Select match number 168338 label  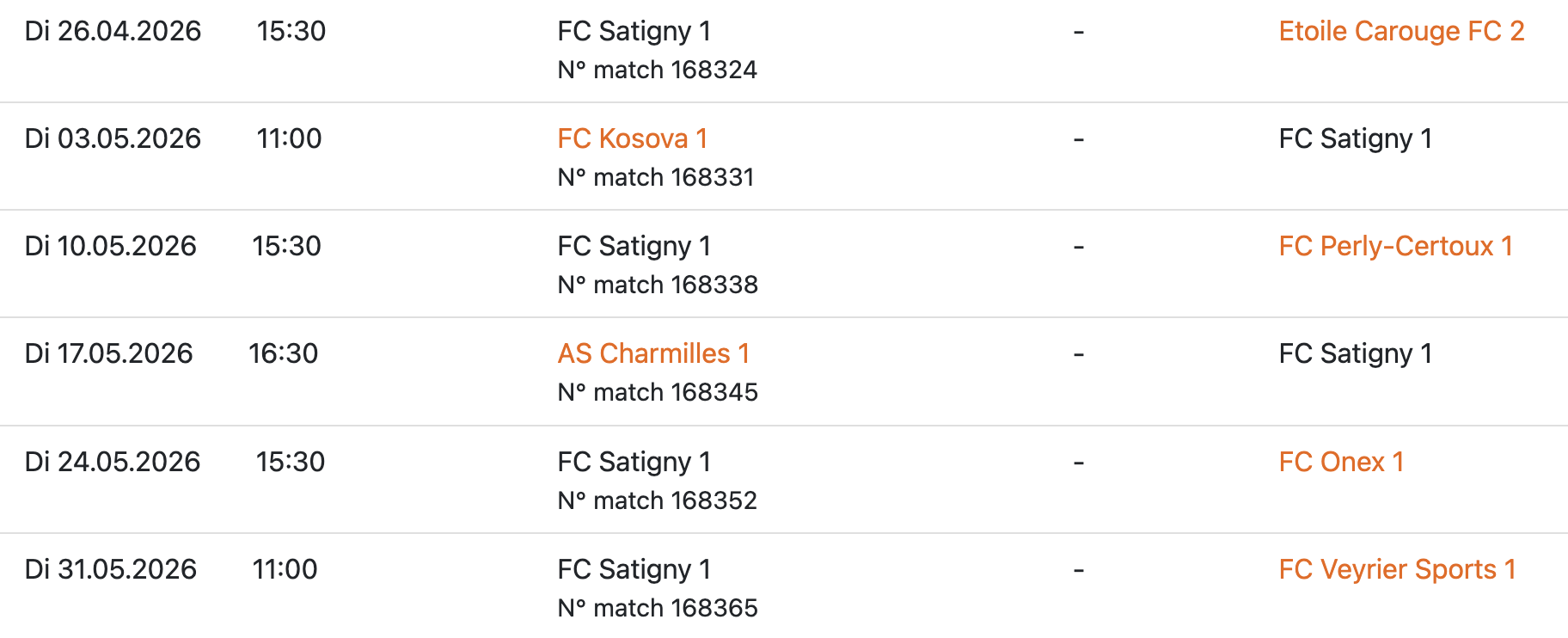[x=658, y=285]
